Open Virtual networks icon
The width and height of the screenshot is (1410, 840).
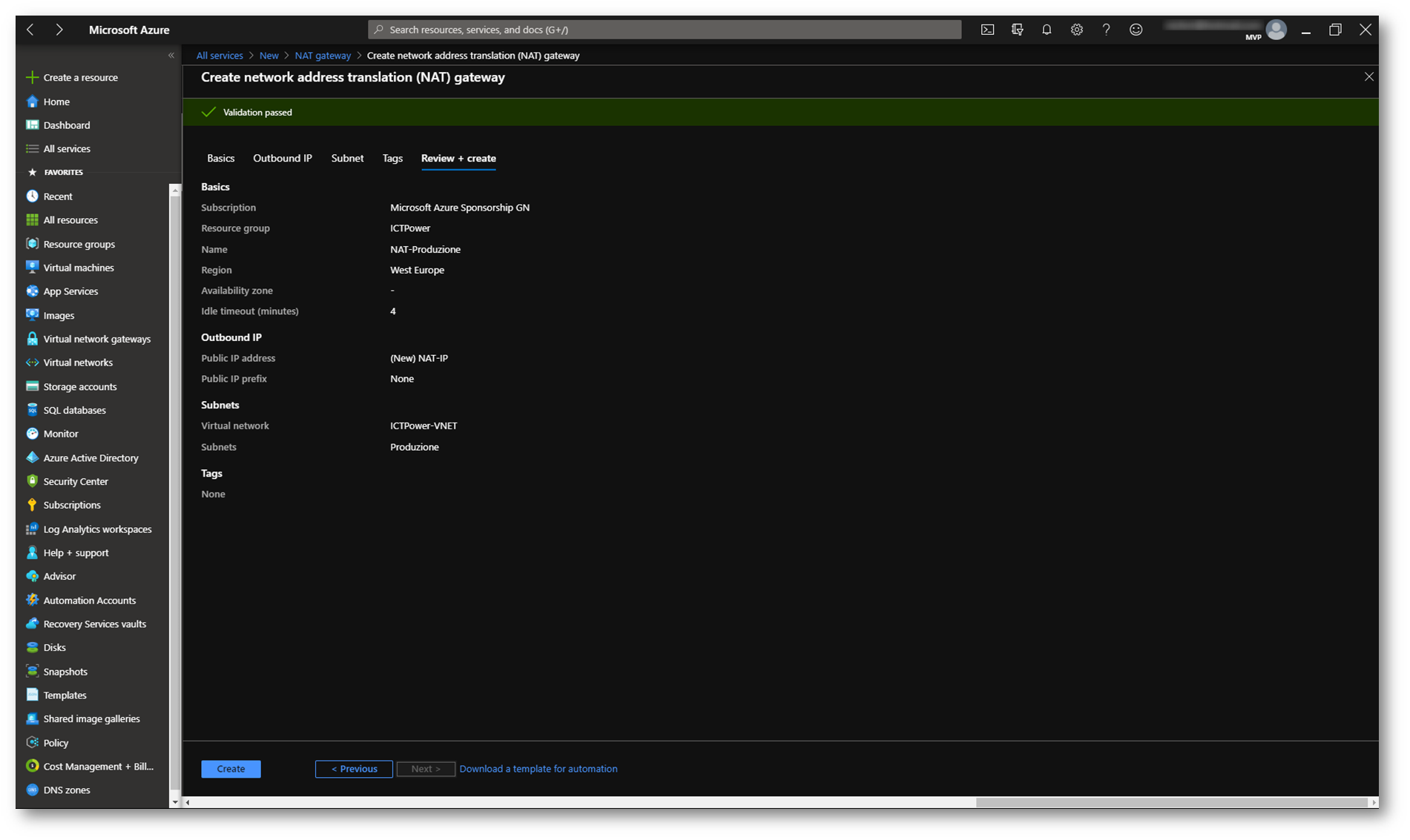tap(32, 363)
